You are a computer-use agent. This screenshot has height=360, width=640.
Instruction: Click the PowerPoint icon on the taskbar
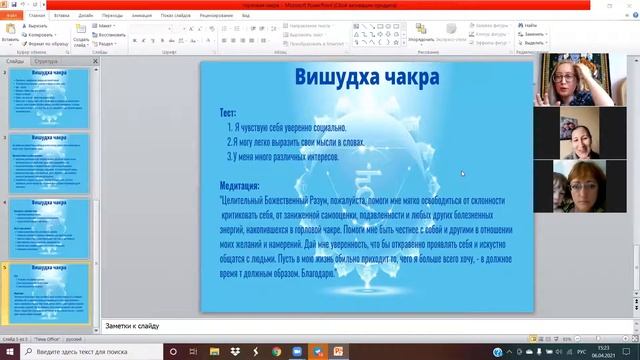point(338,351)
